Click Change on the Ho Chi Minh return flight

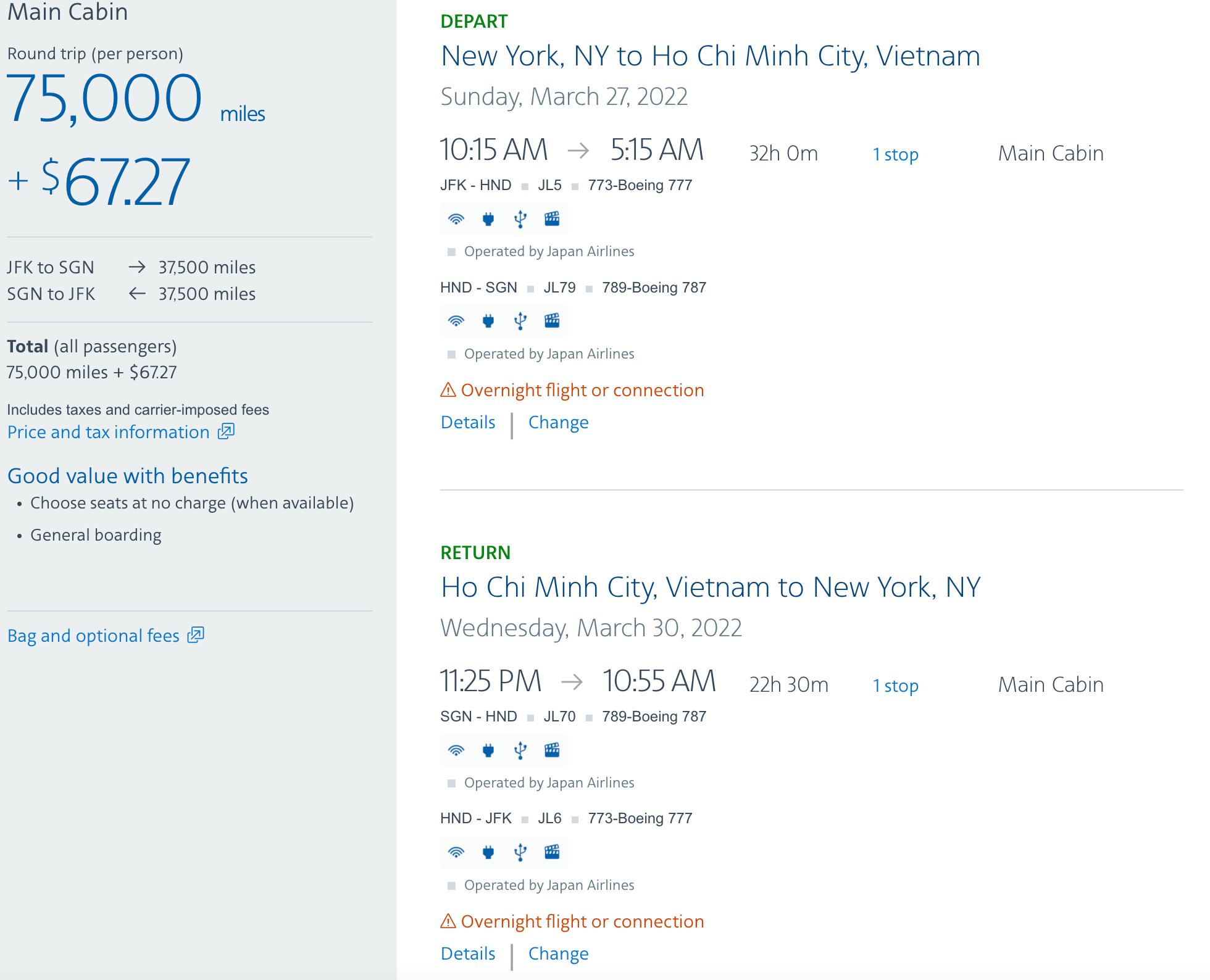click(x=557, y=953)
